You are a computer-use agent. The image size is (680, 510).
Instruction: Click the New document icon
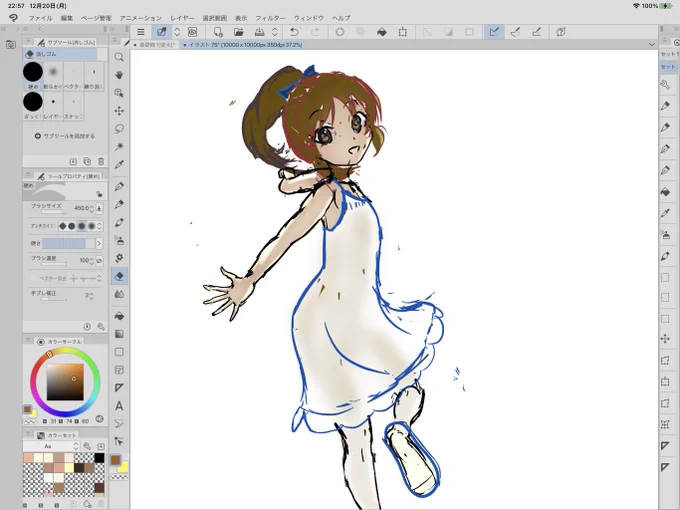(218, 32)
